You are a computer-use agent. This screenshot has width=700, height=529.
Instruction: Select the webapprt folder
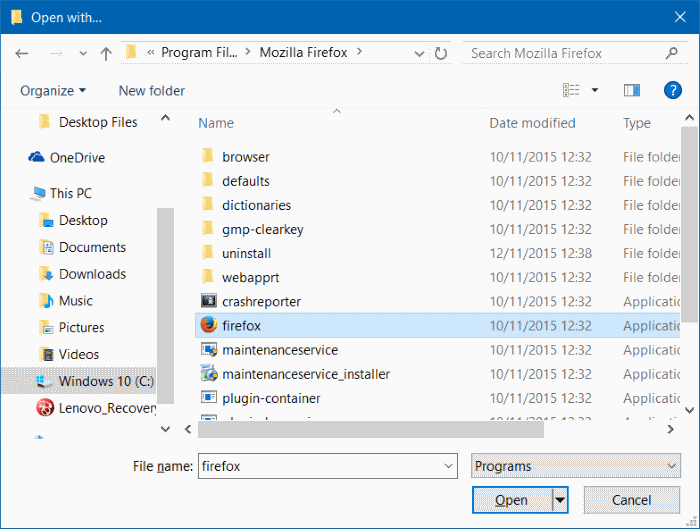point(250,277)
